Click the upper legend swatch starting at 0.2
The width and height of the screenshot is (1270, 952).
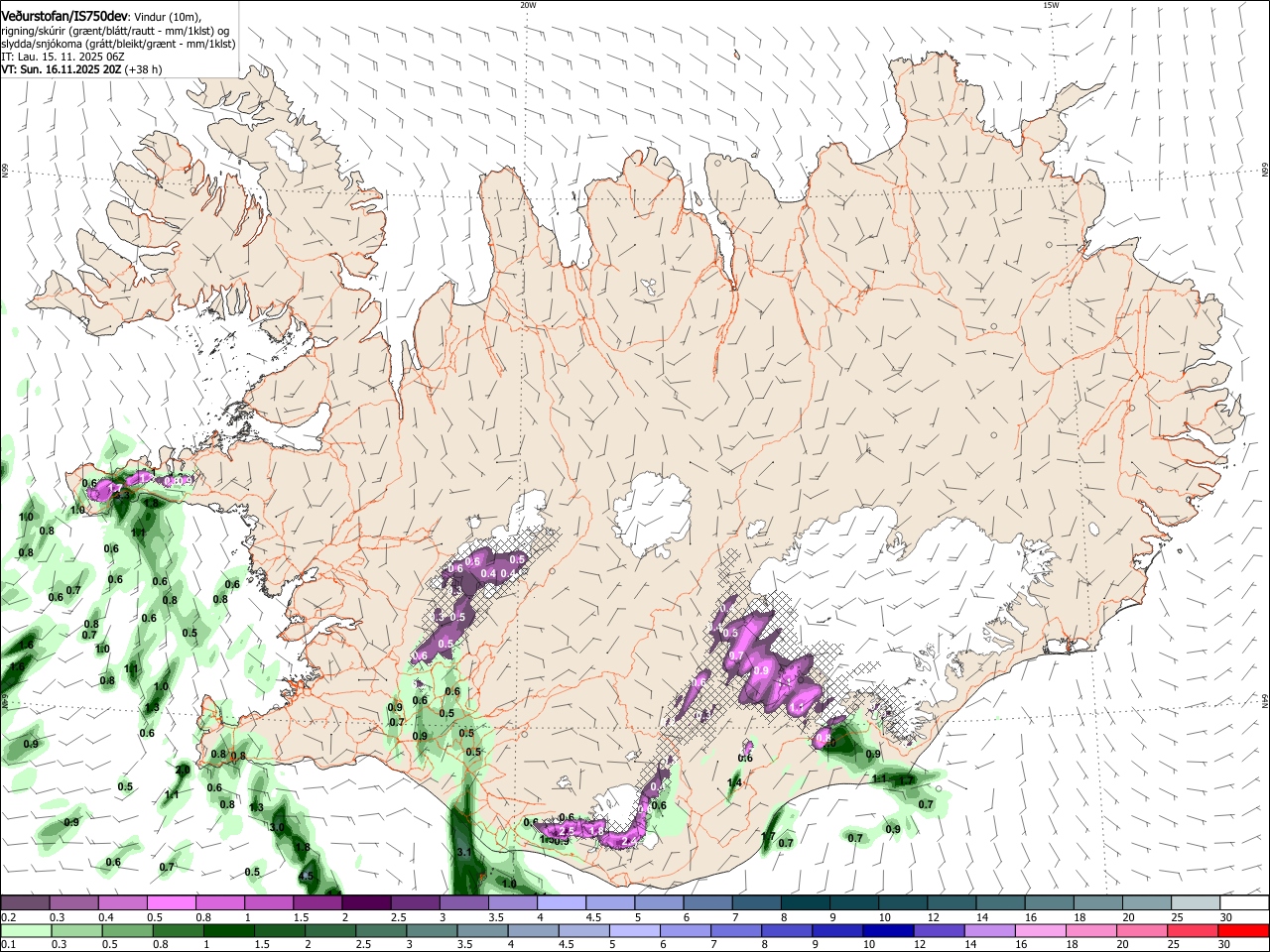coord(25,903)
